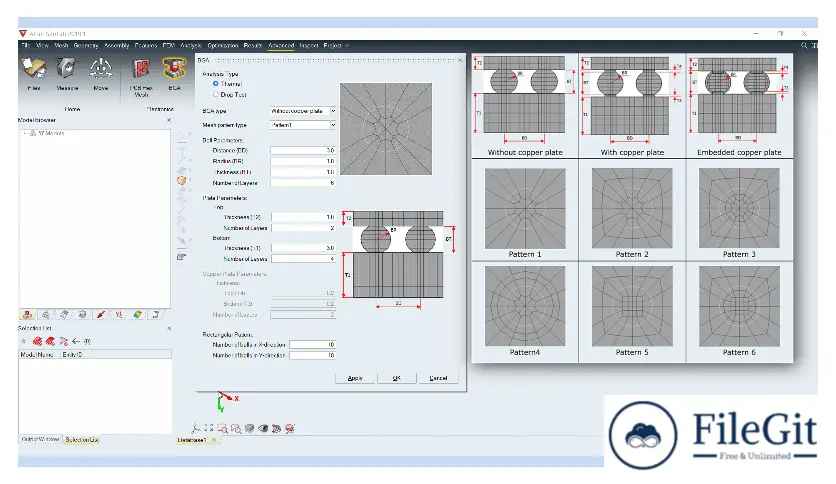Open the Geometry menu tab
836x484 pixels.
click(86, 46)
